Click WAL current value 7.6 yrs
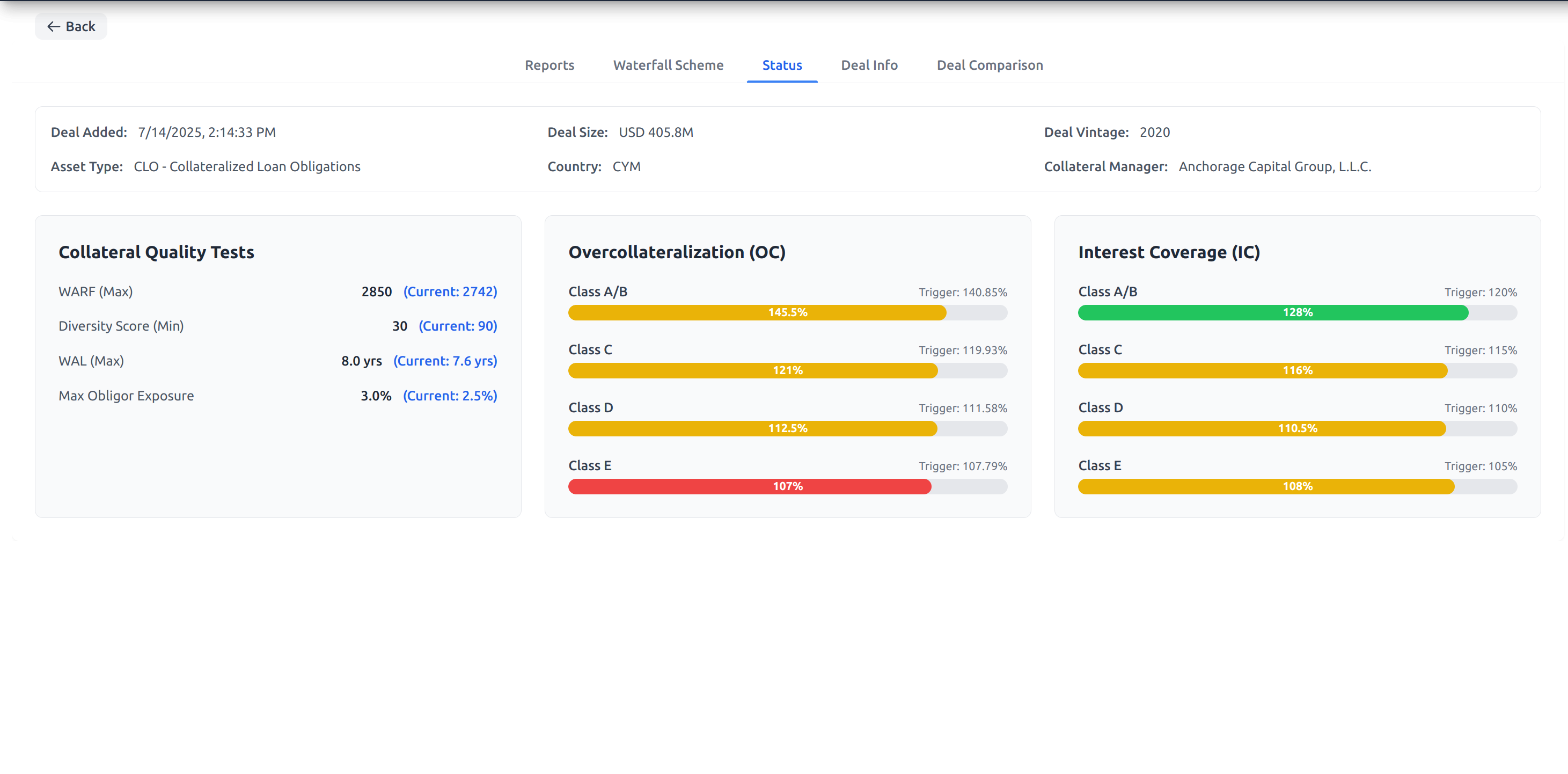Viewport: 1568px width, 774px height. (444, 361)
